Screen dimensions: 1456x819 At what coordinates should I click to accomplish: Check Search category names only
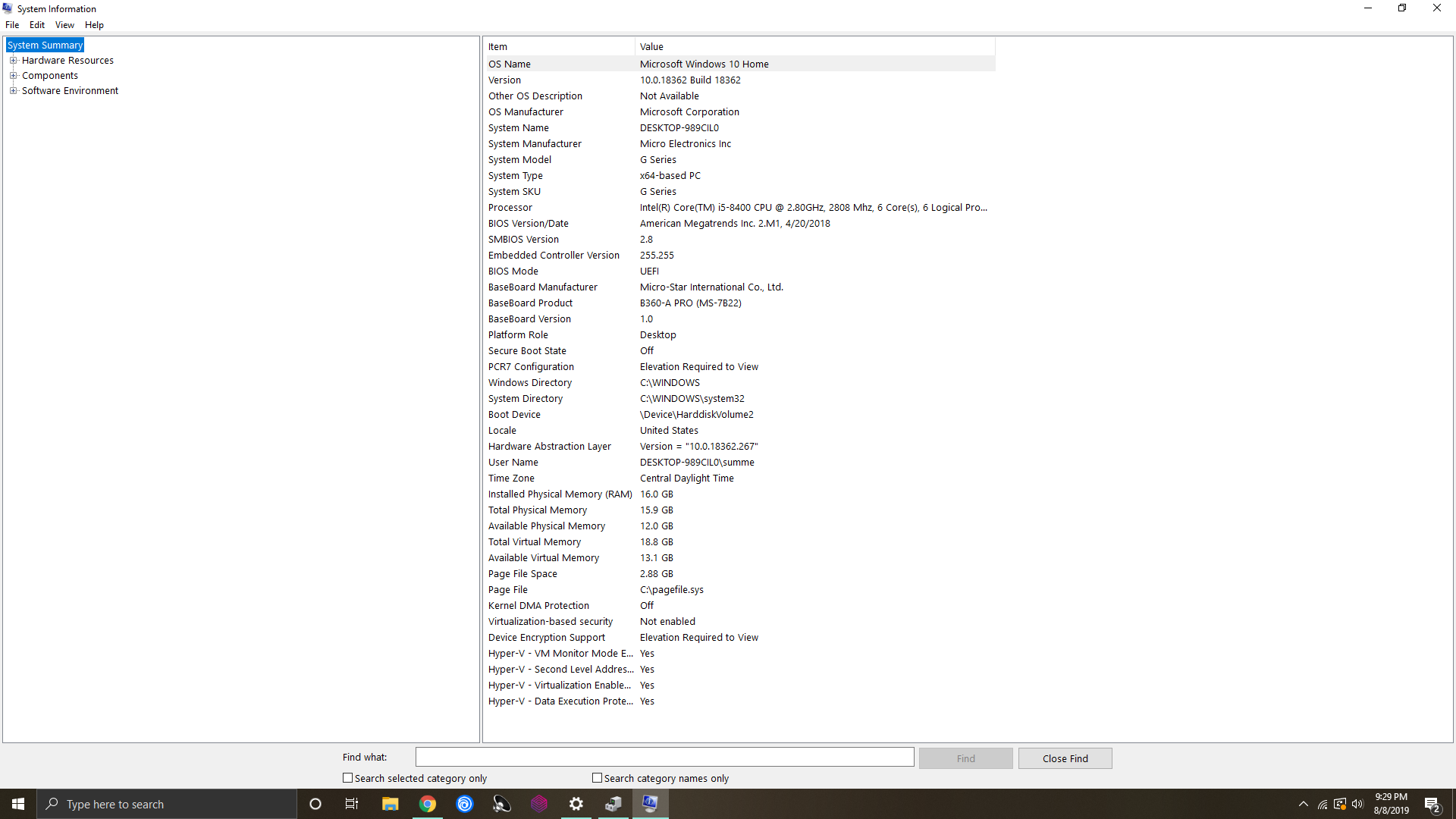coord(598,778)
